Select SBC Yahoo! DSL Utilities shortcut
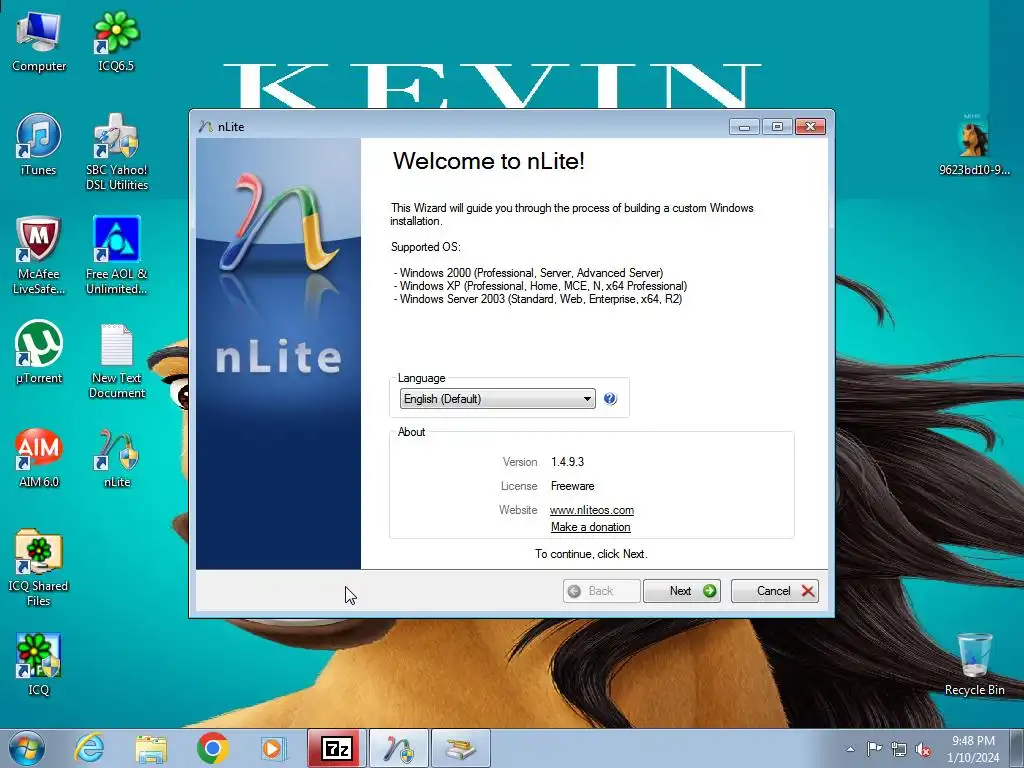This screenshot has width=1024, height=768. tap(117, 152)
